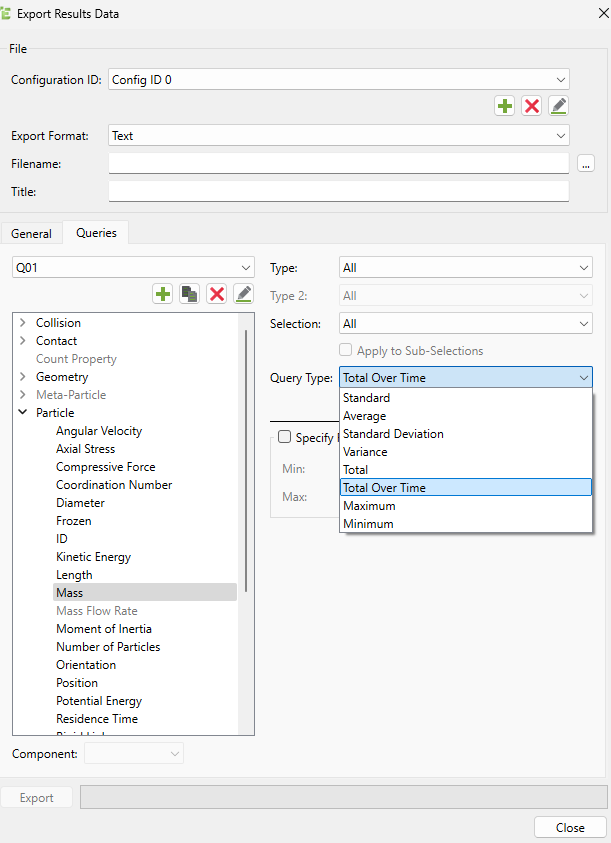Collapse the Query Type dropdown
The width and height of the screenshot is (611, 843).
tap(466, 377)
